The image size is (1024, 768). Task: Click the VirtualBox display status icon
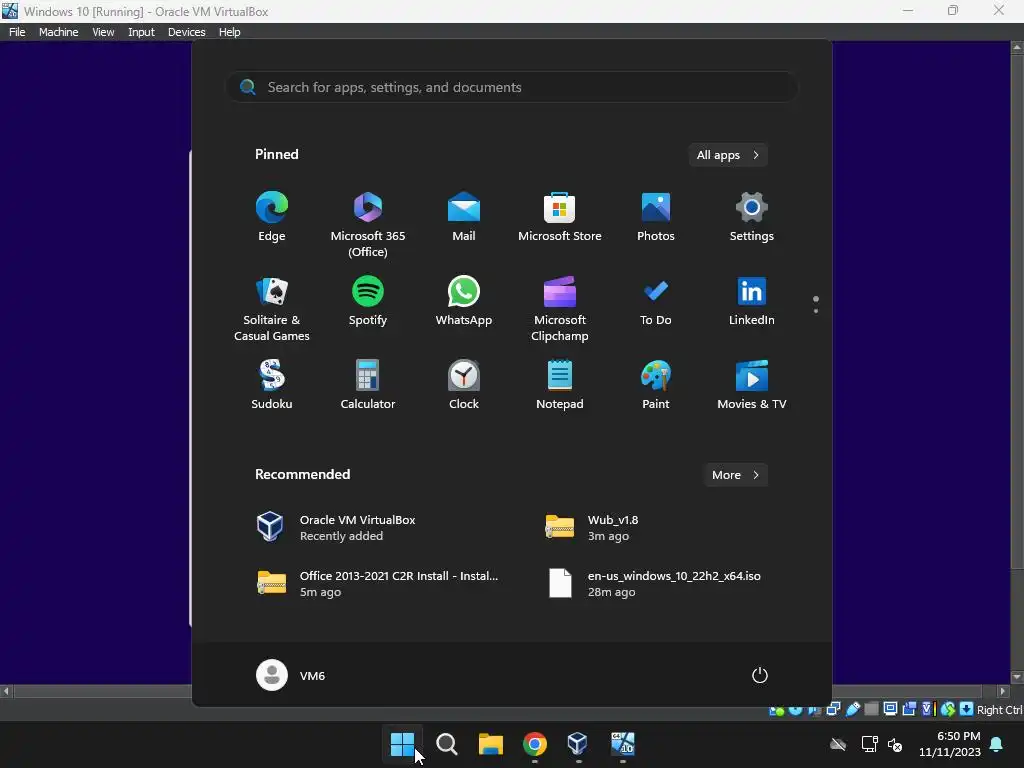pyautogui.click(x=890, y=709)
